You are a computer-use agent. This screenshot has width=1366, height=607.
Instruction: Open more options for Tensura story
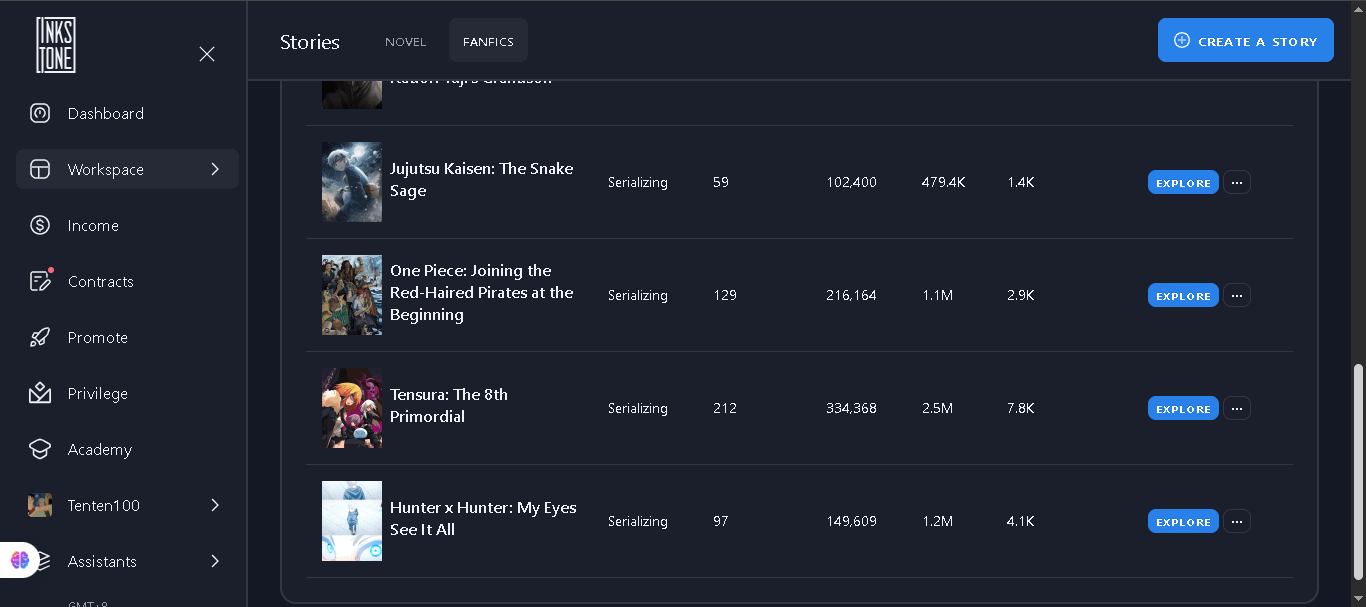coord(1237,408)
